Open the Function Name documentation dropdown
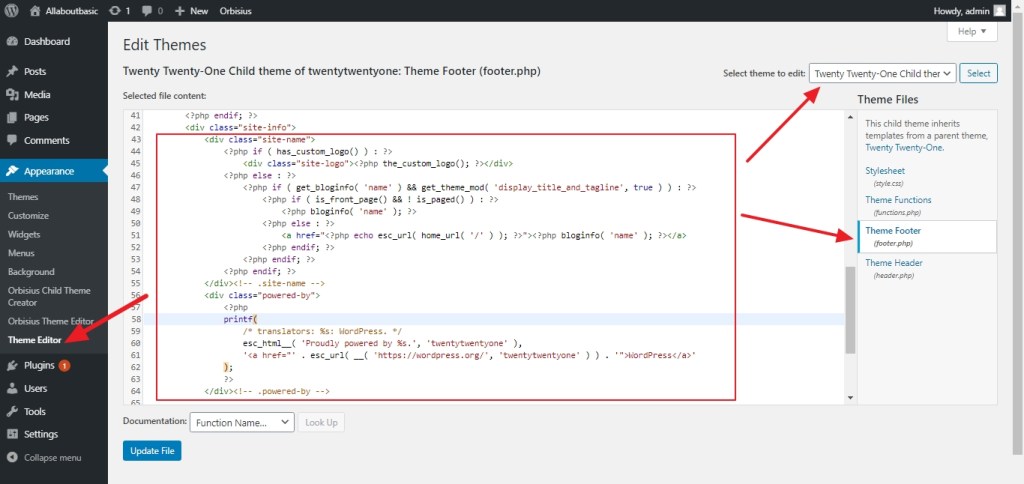The width and height of the screenshot is (1024, 484). click(241, 423)
